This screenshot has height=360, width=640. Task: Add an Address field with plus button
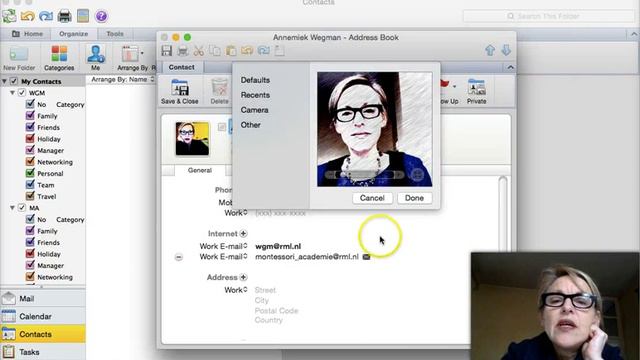243,277
